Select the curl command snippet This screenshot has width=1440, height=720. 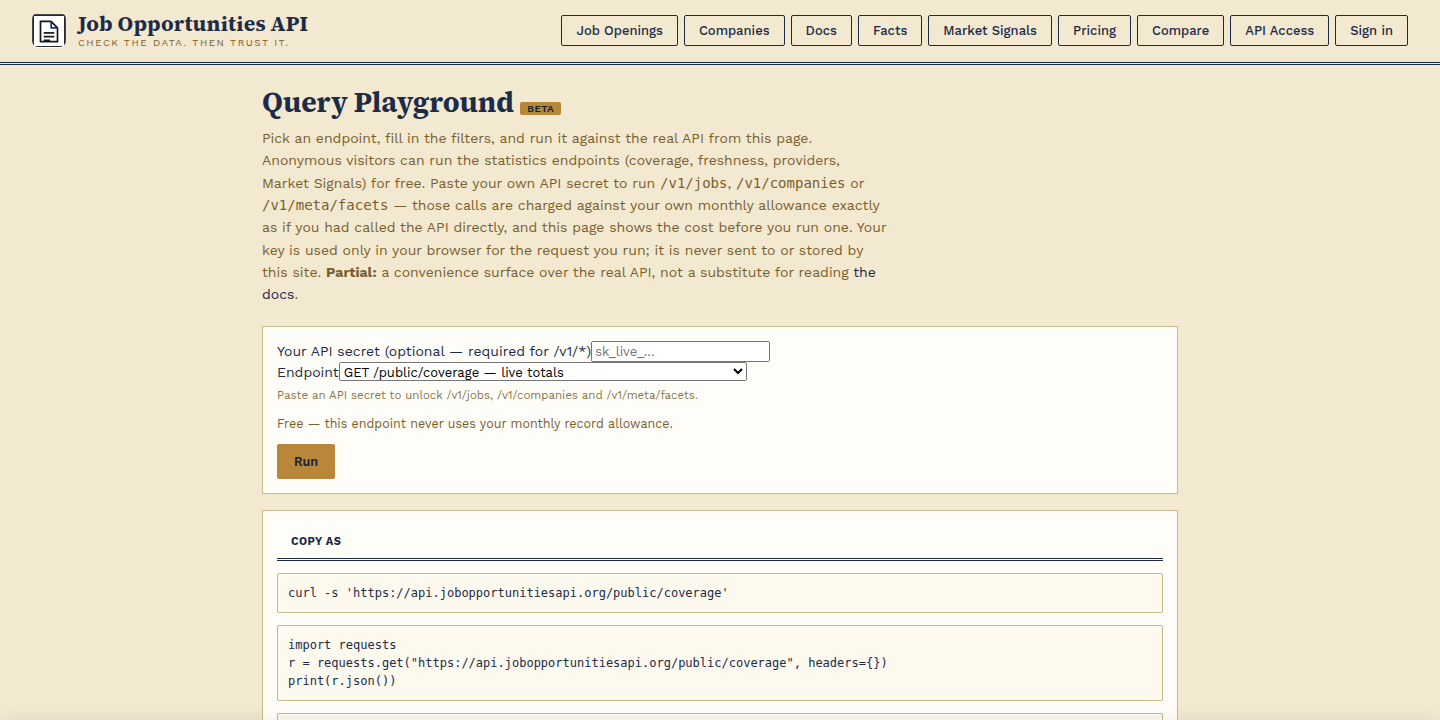pyautogui.click(x=720, y=593)
